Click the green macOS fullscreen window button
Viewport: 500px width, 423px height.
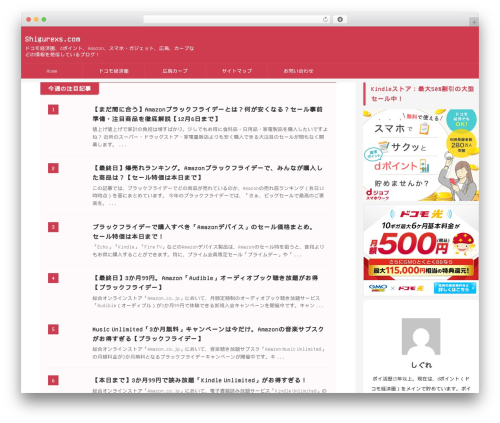tap(44, 19)
